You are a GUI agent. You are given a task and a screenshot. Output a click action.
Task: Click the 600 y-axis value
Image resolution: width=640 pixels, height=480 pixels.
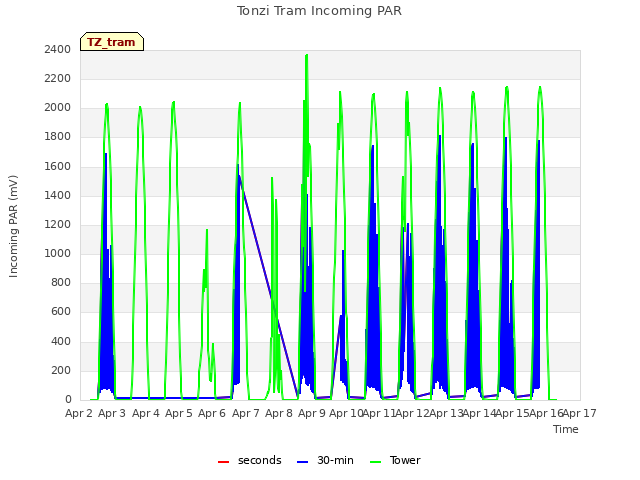click(x=61, y=312)
